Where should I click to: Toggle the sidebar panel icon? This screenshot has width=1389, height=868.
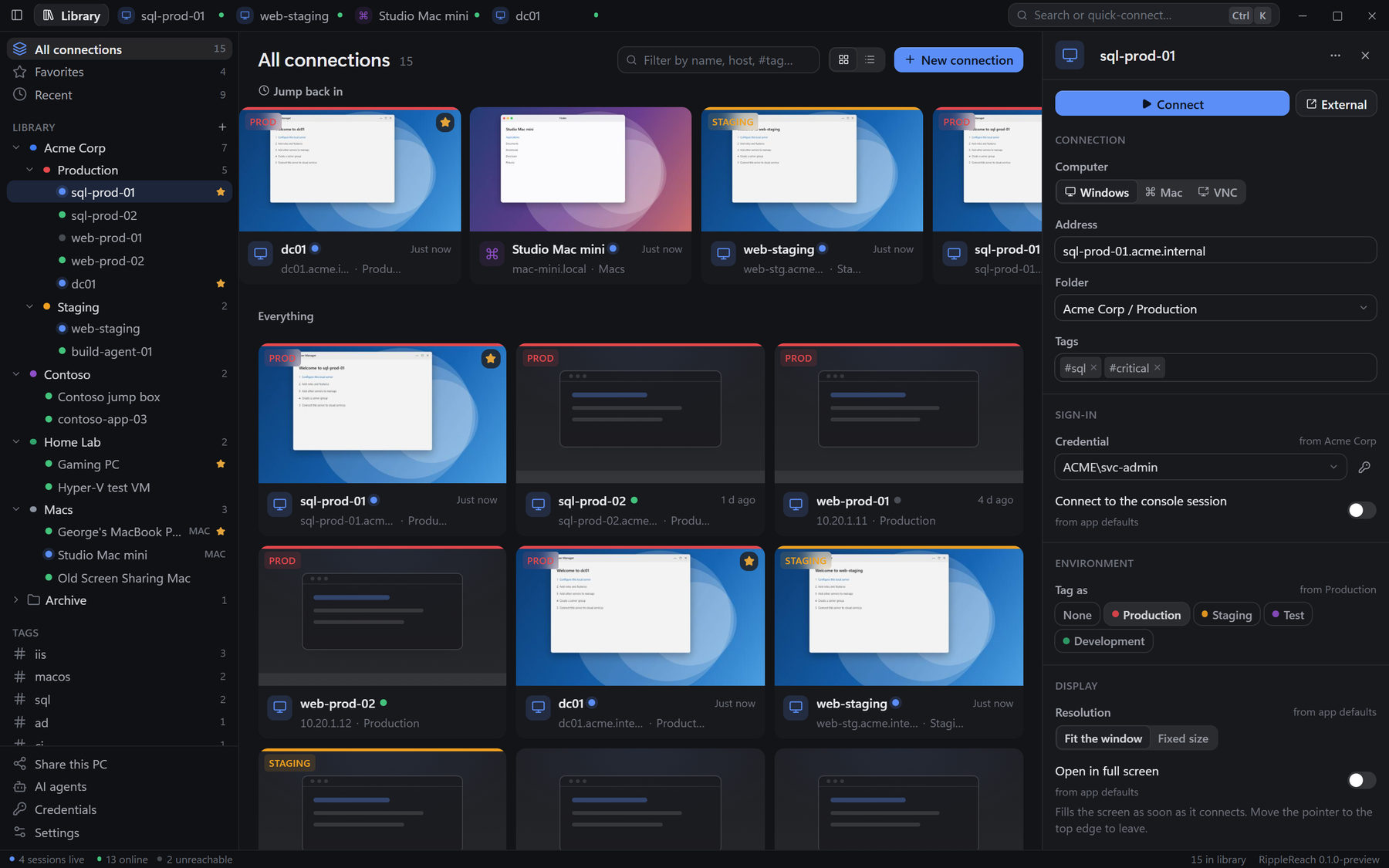[x=17, y=15]
